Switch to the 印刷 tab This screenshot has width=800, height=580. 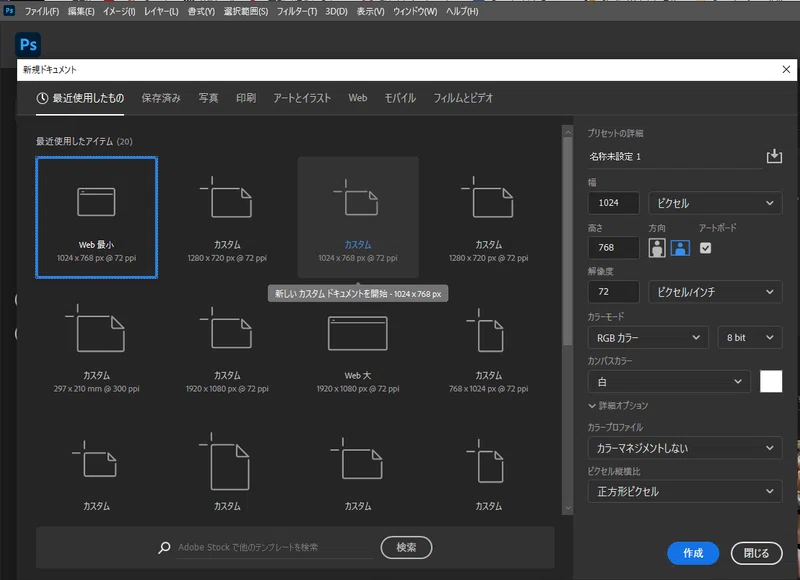point(246,98)
